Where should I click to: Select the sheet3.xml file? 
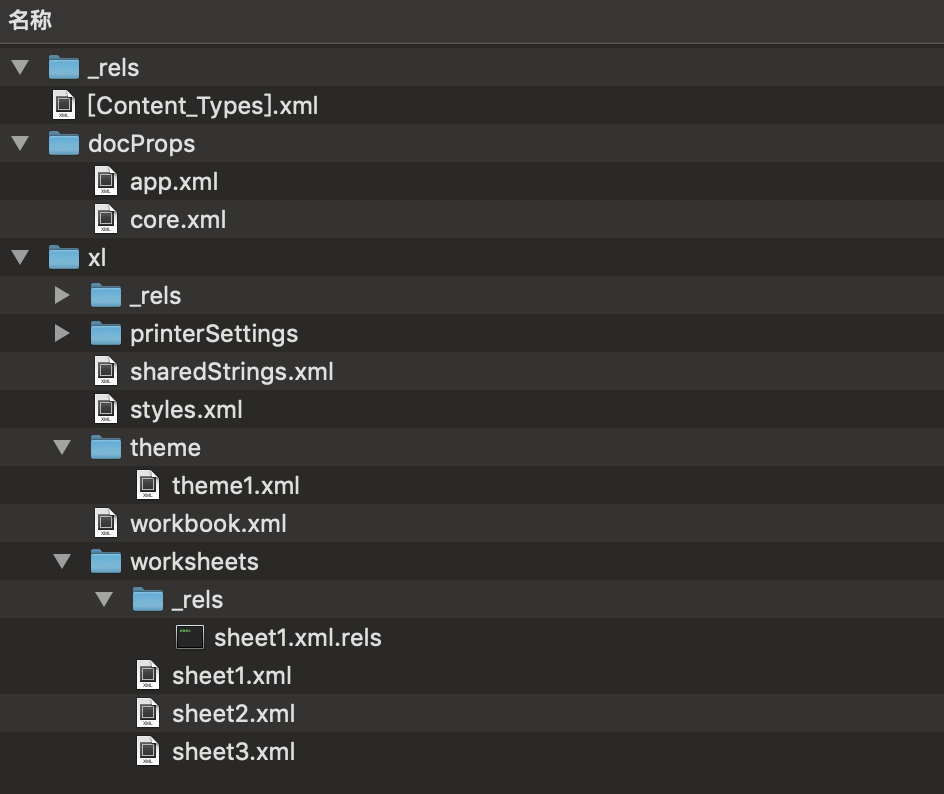tap(233, 751)
